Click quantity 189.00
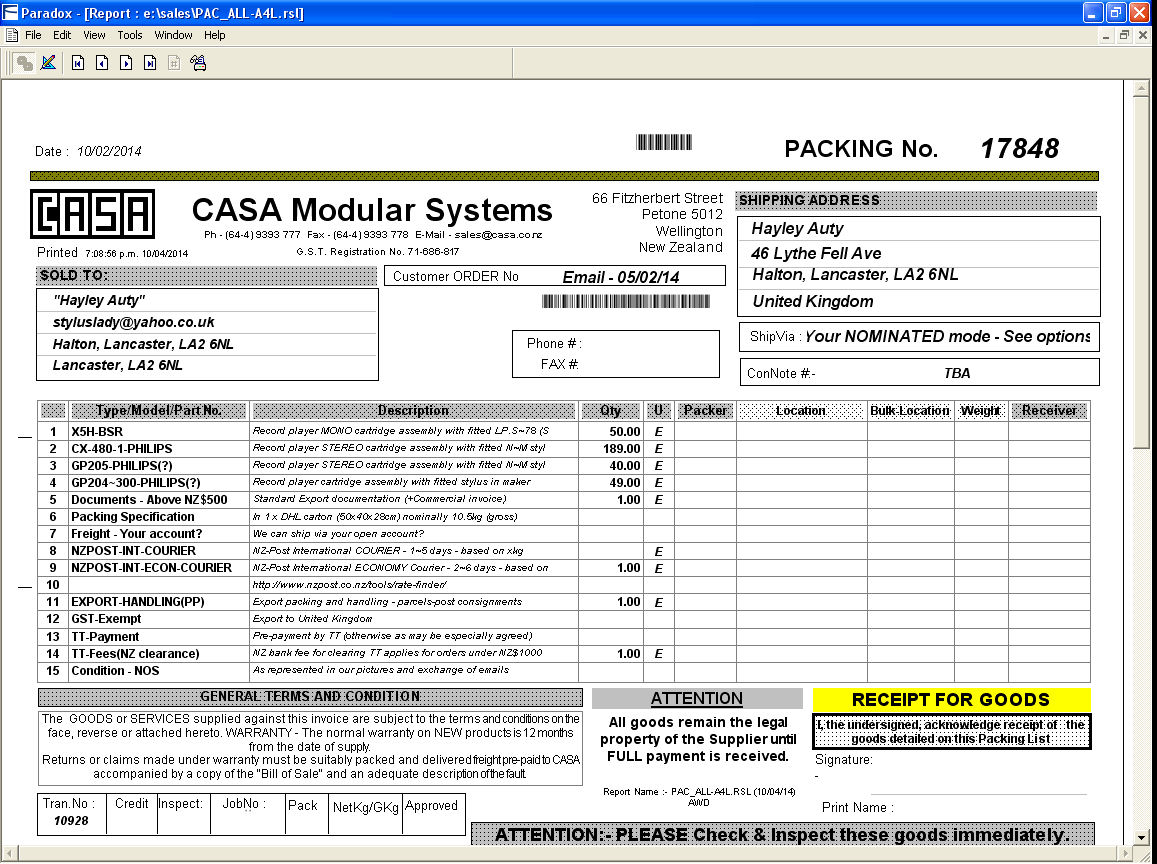 tap(621, 449)
